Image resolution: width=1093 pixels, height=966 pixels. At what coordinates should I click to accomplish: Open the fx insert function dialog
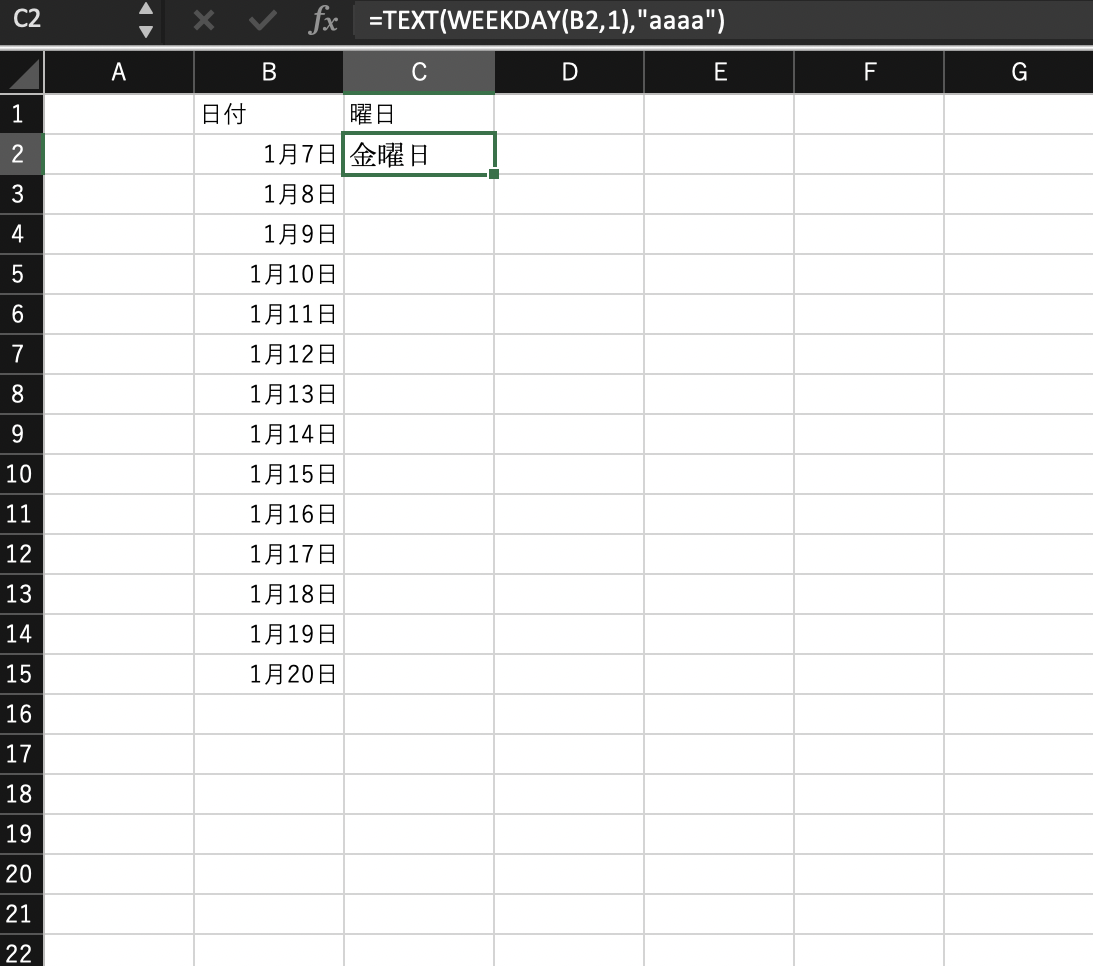click(323, 20)
